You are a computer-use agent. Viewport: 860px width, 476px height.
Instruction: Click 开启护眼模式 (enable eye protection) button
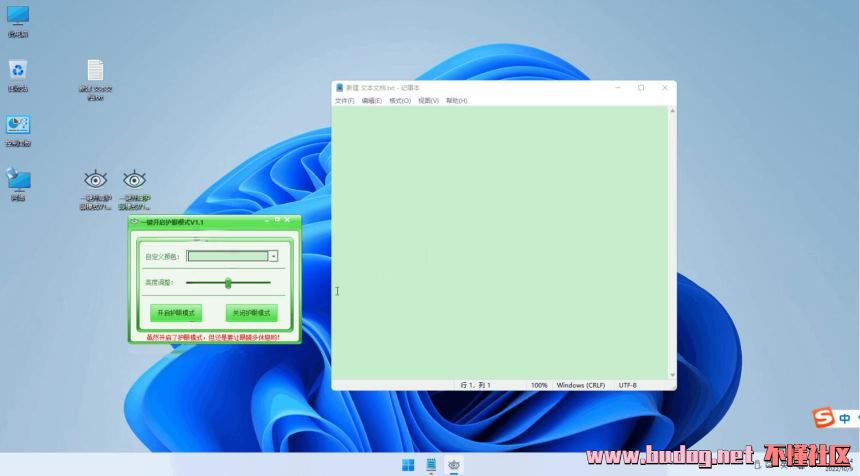point(176,313)
